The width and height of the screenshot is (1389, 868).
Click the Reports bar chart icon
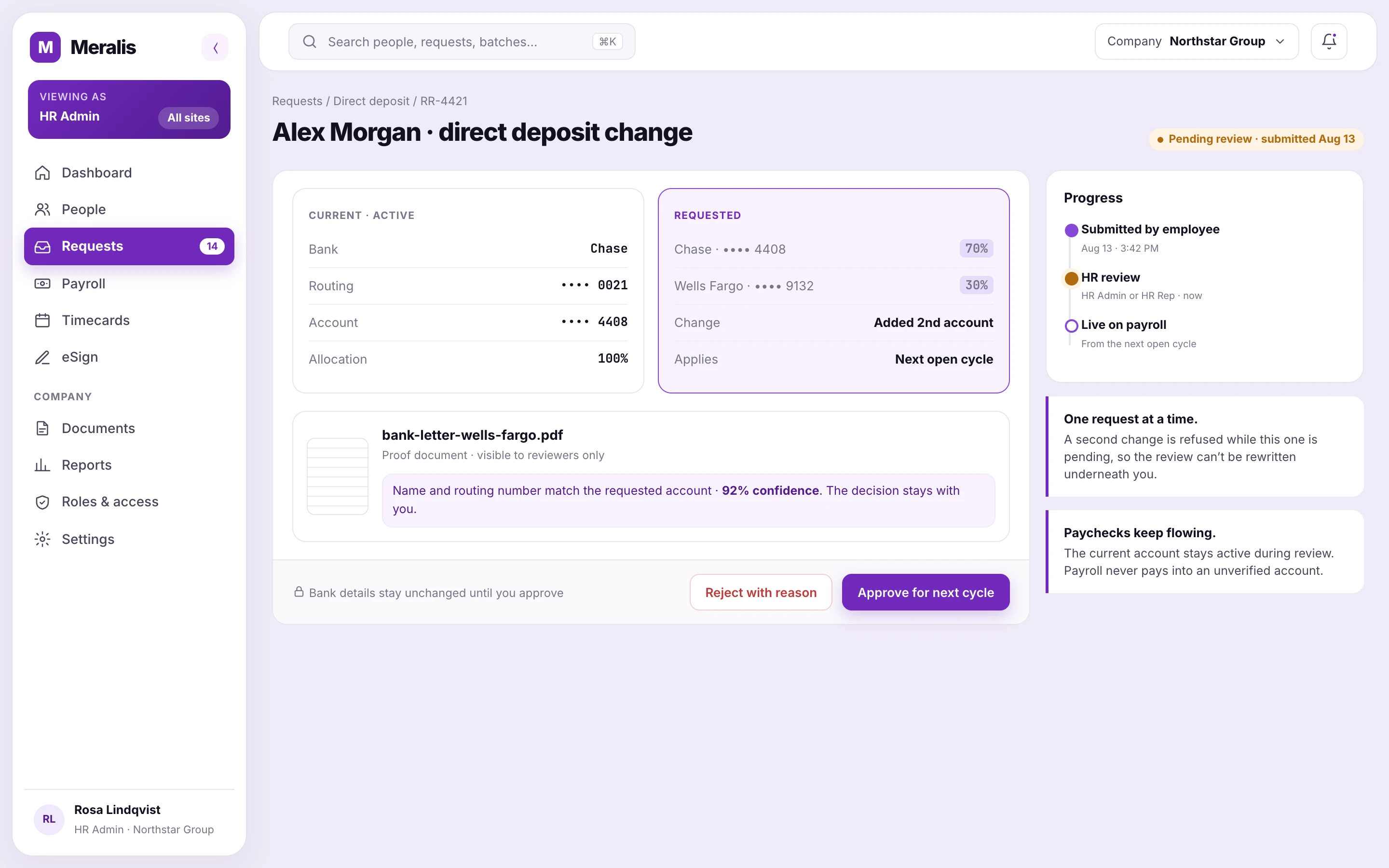pos(42,465)
